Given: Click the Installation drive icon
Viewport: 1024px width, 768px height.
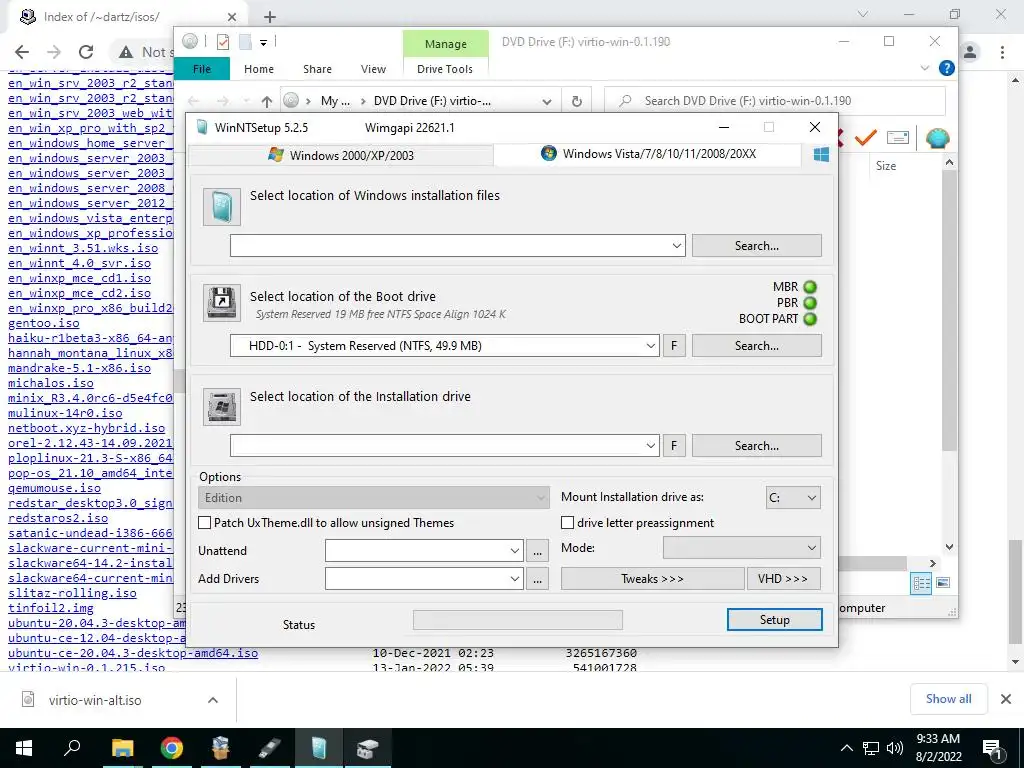Looking at the screenshot, I should [x=221, y=407].
